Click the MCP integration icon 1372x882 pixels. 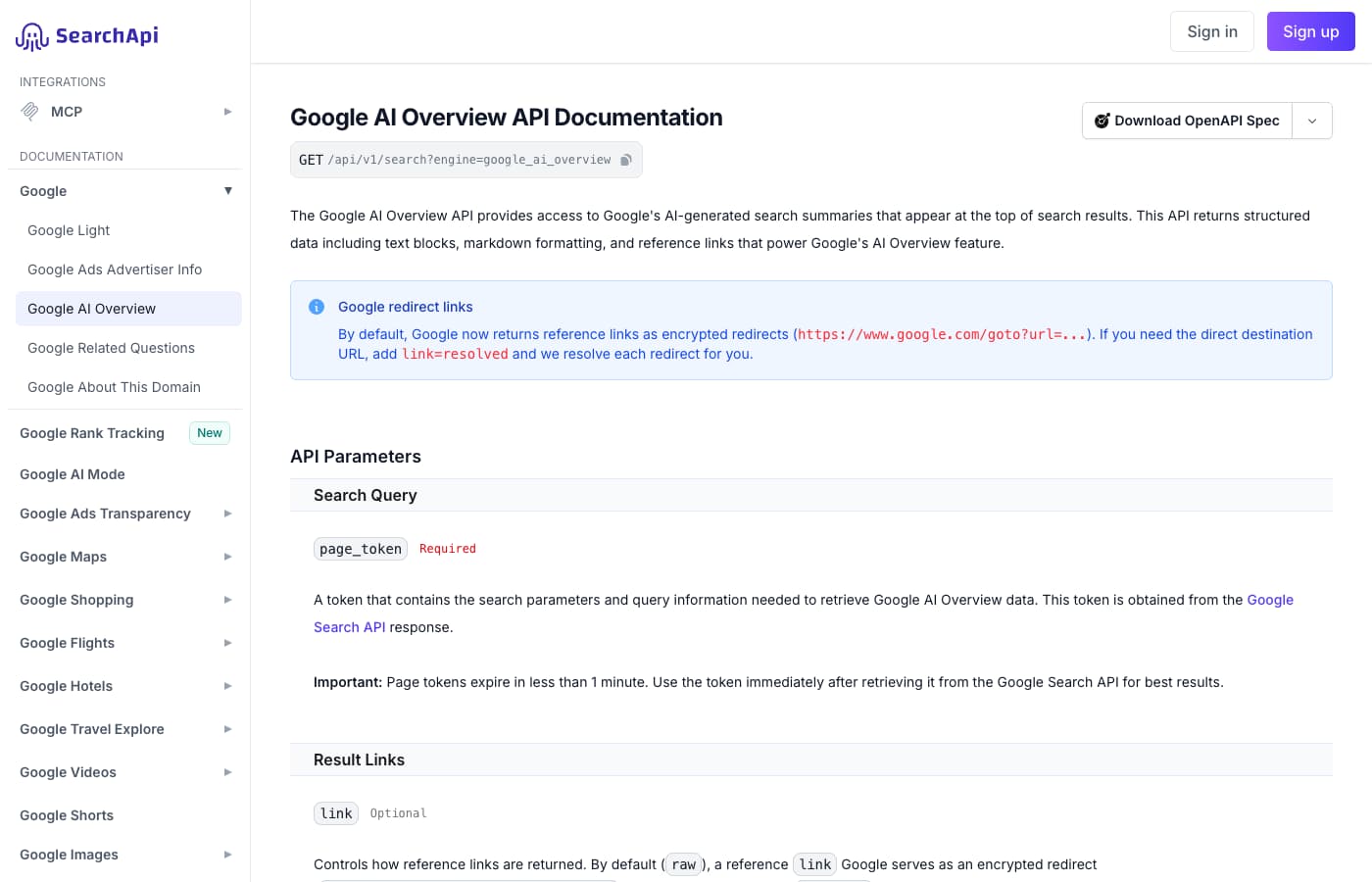click(x=30, y=112)
